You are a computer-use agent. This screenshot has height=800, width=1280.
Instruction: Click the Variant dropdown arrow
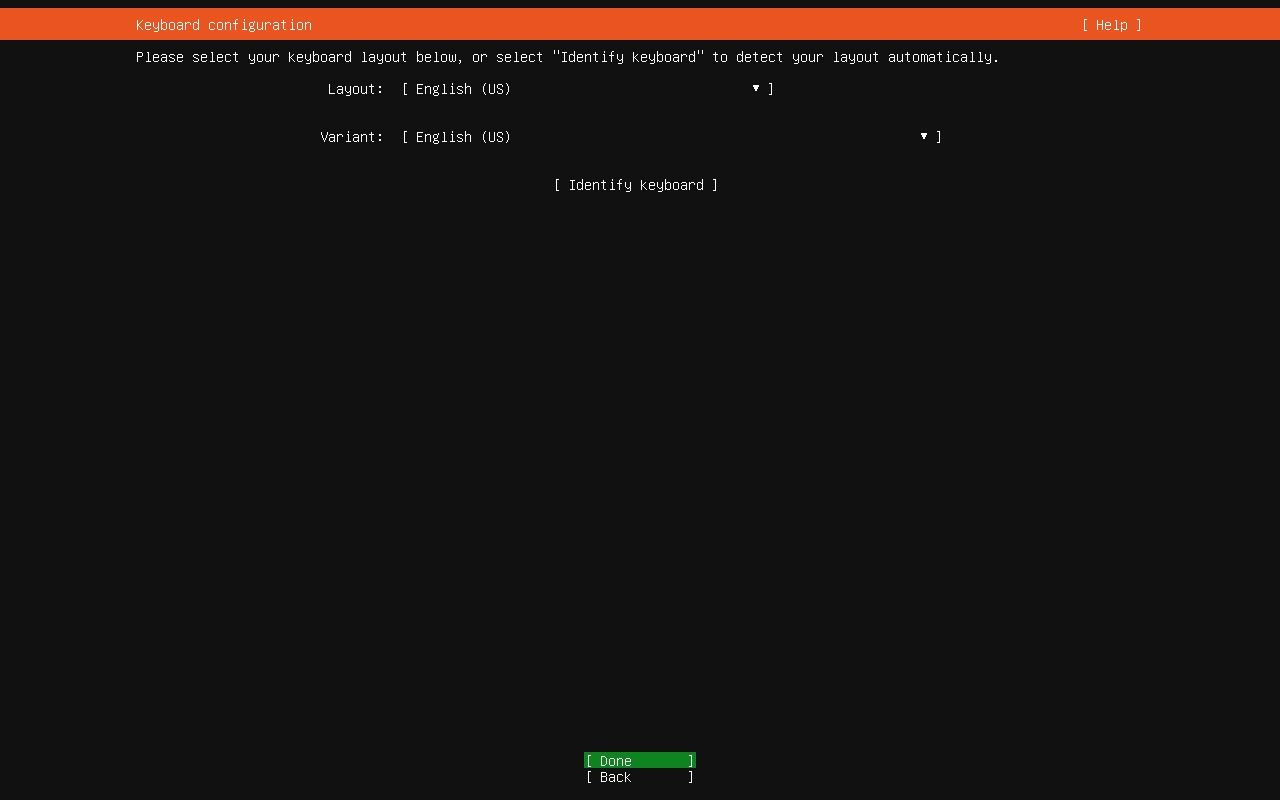pyautogui.click(x=922, y=137)
